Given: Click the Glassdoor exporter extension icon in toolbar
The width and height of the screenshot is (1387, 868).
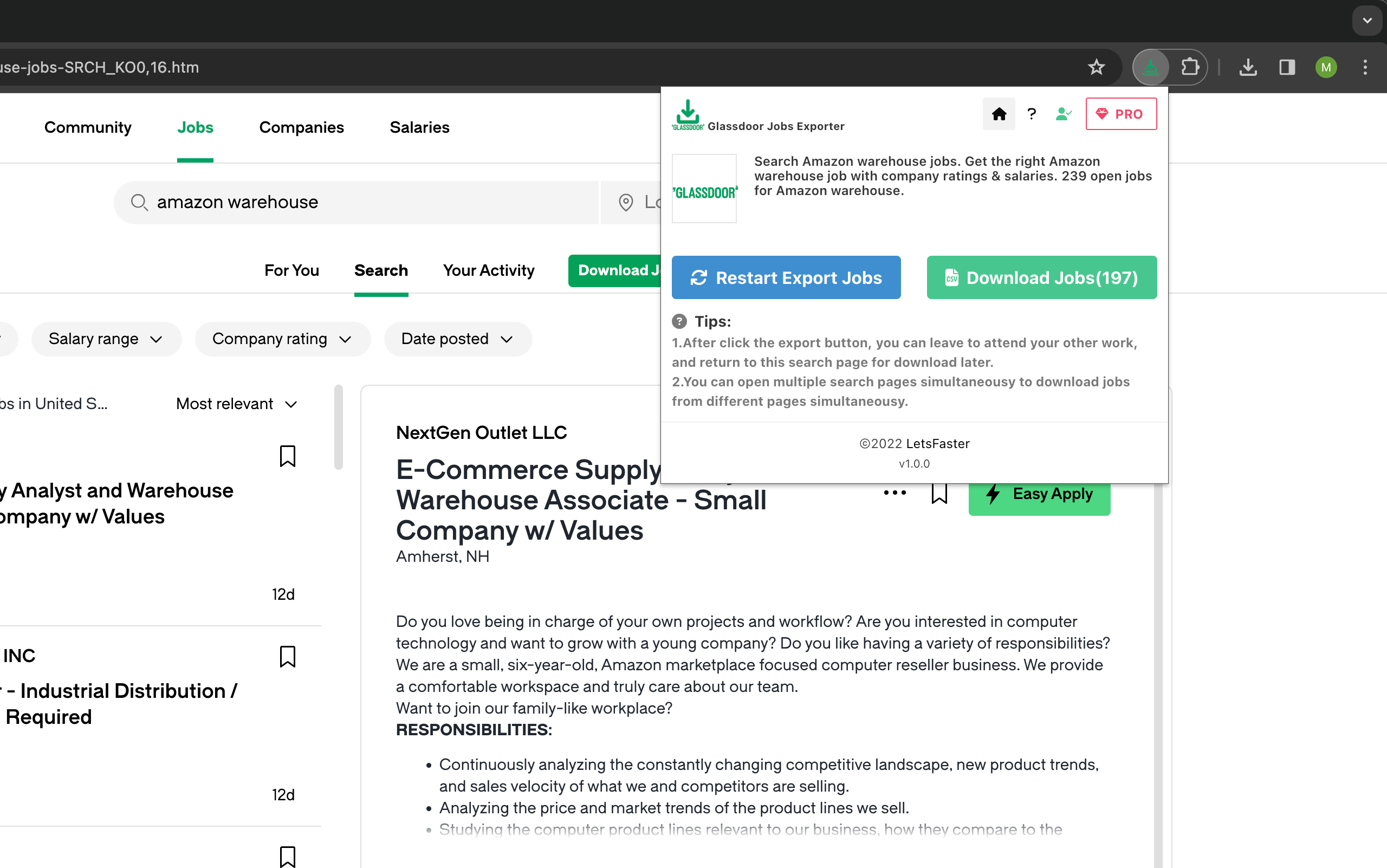Looking at the screenshot, I should click(x=1150, y=67).
